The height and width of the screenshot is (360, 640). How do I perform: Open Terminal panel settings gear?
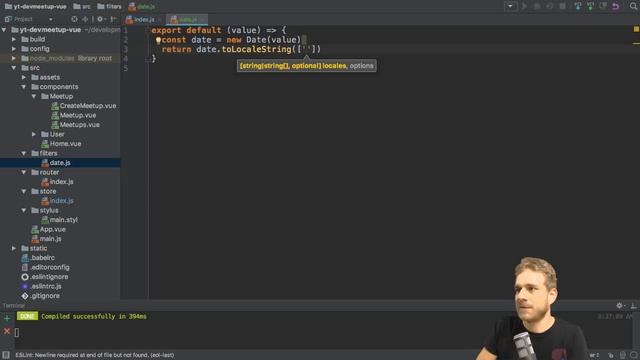click(620, 305)
